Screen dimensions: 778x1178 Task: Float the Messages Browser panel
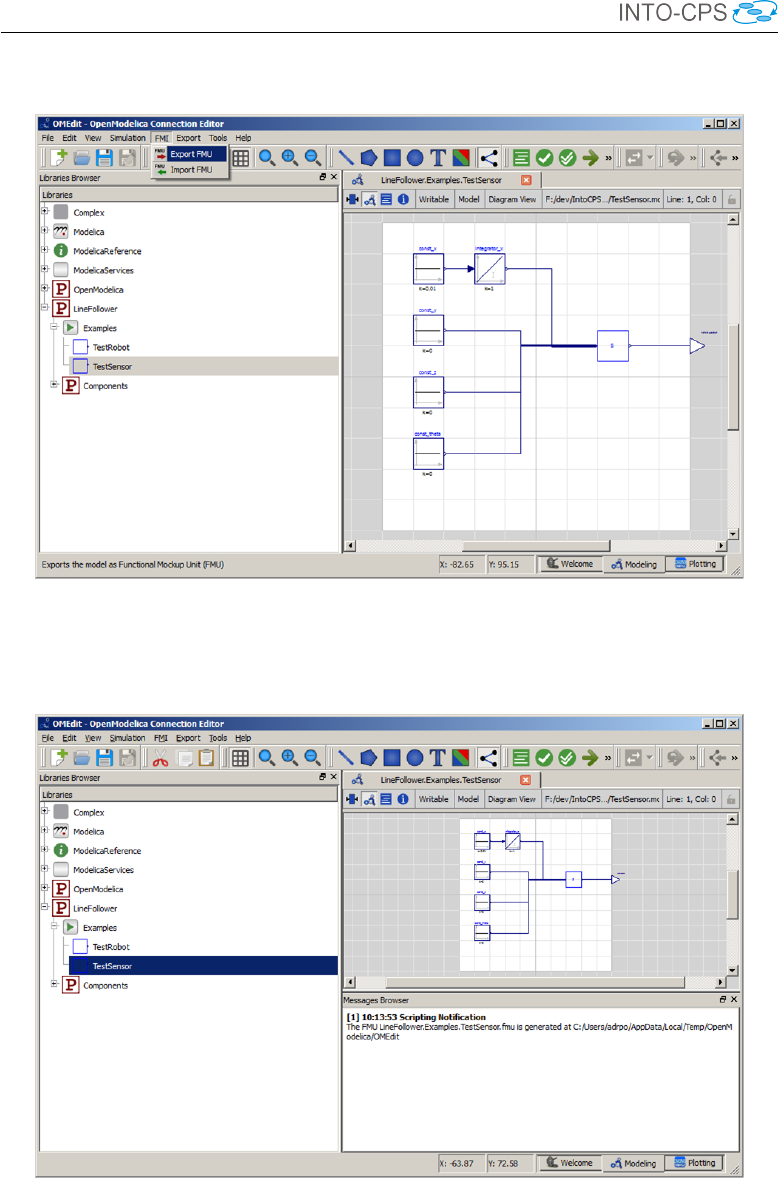[x=723, y=1000]
